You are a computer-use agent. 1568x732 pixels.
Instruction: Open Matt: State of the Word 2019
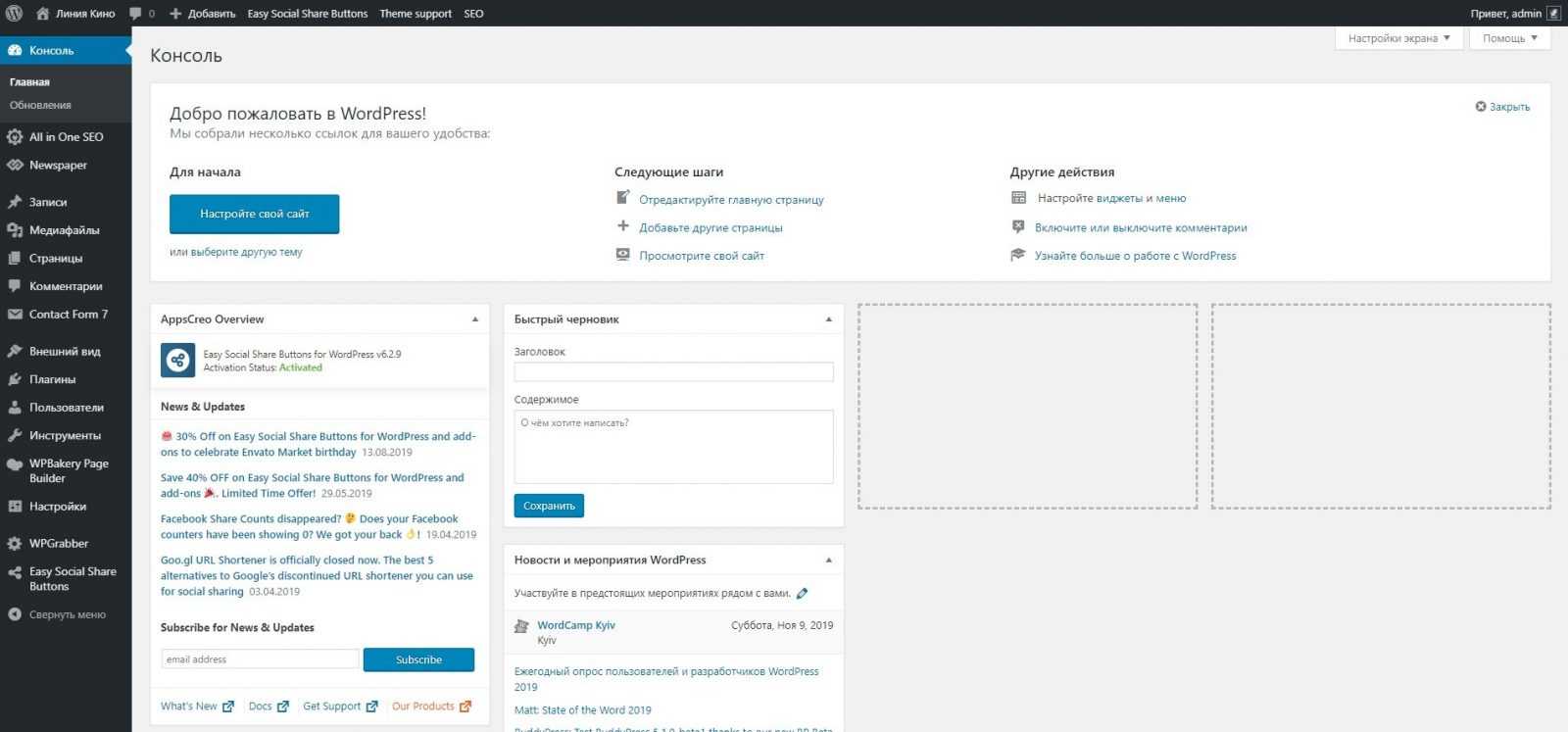click(x=582, y=710)
